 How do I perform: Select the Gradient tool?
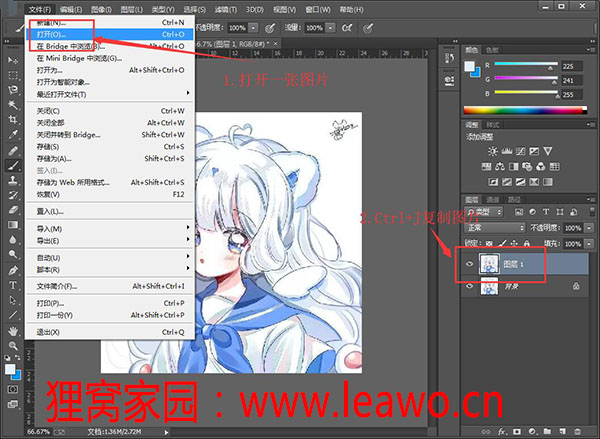[13, 225]
